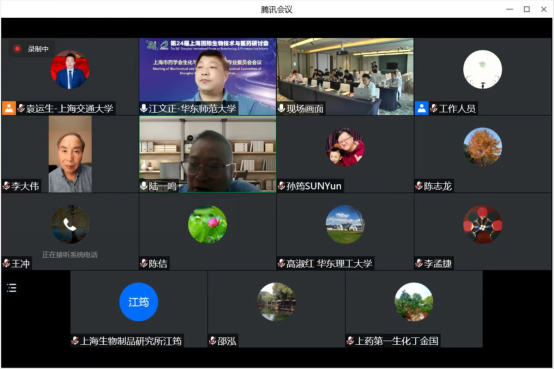Screen dimensions: 554x369
Task: Select 李孟捷's red pattern avatar
Action: 483,224
